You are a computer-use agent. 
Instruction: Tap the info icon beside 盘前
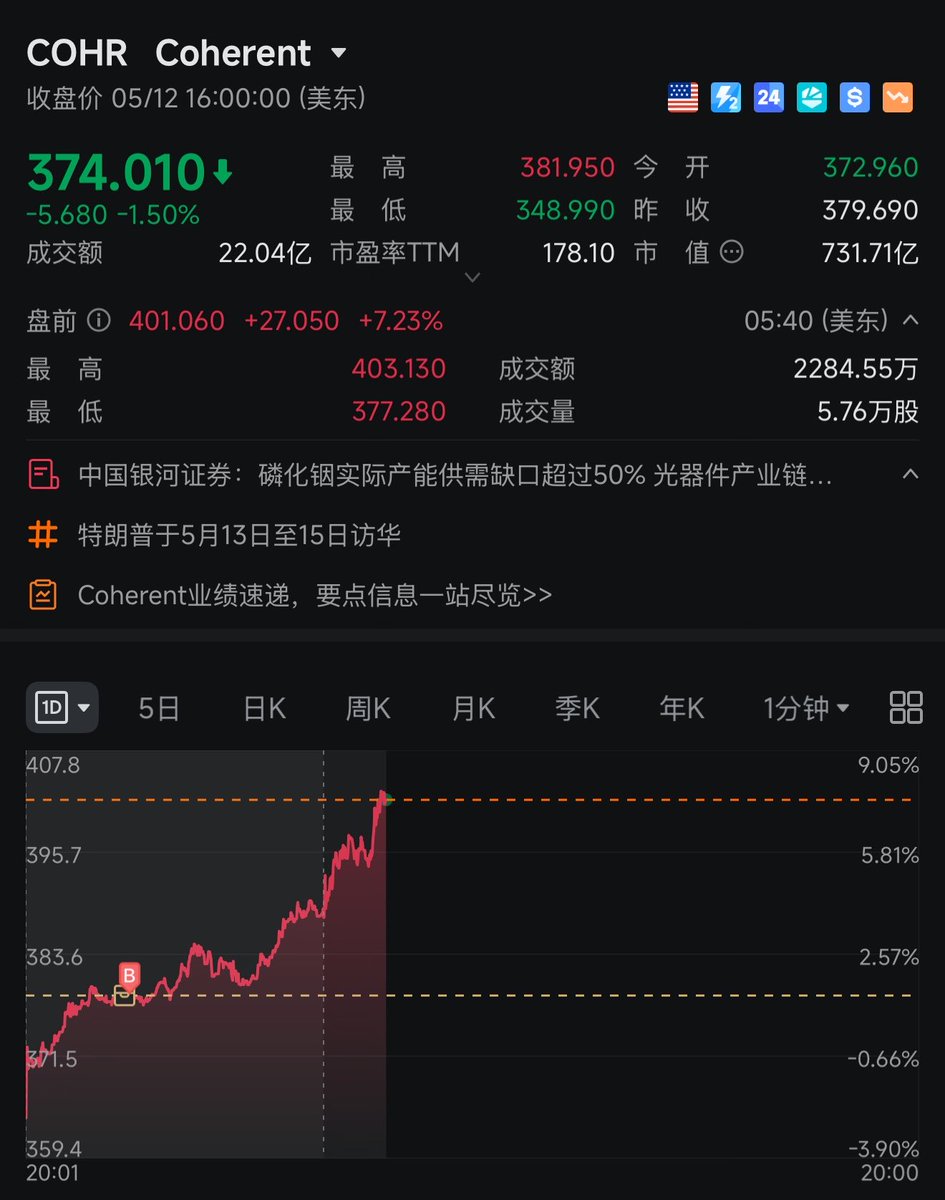[x=98, y=321]
